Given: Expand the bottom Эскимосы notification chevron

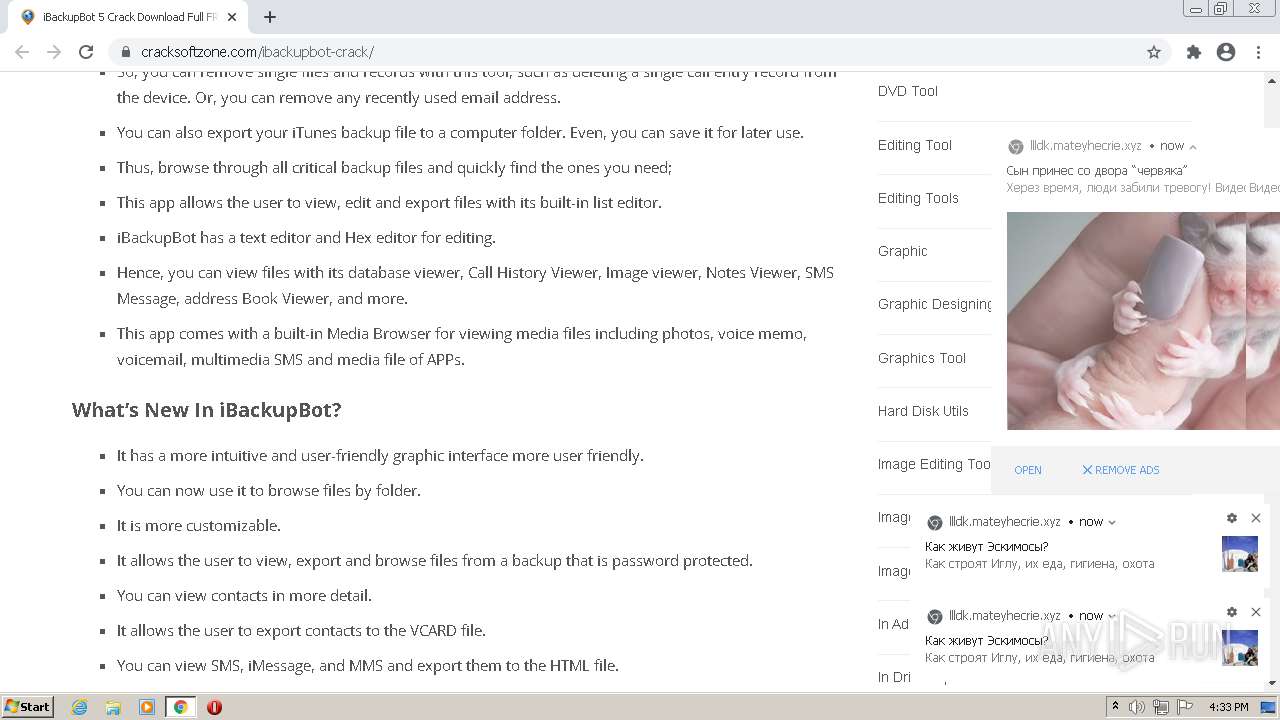Looking at the screenshot, I should 1112,616.
